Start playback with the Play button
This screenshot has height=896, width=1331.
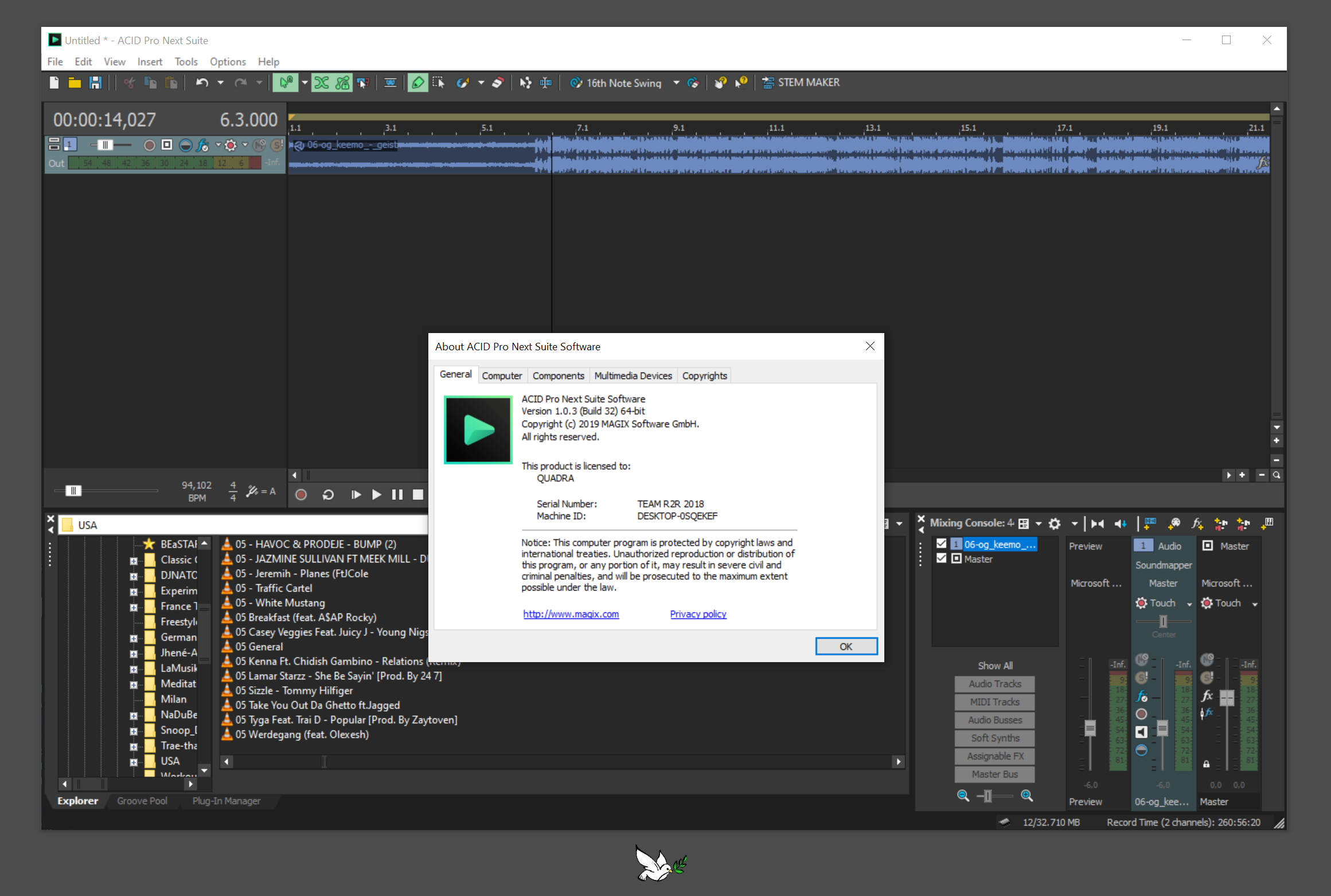376,494
